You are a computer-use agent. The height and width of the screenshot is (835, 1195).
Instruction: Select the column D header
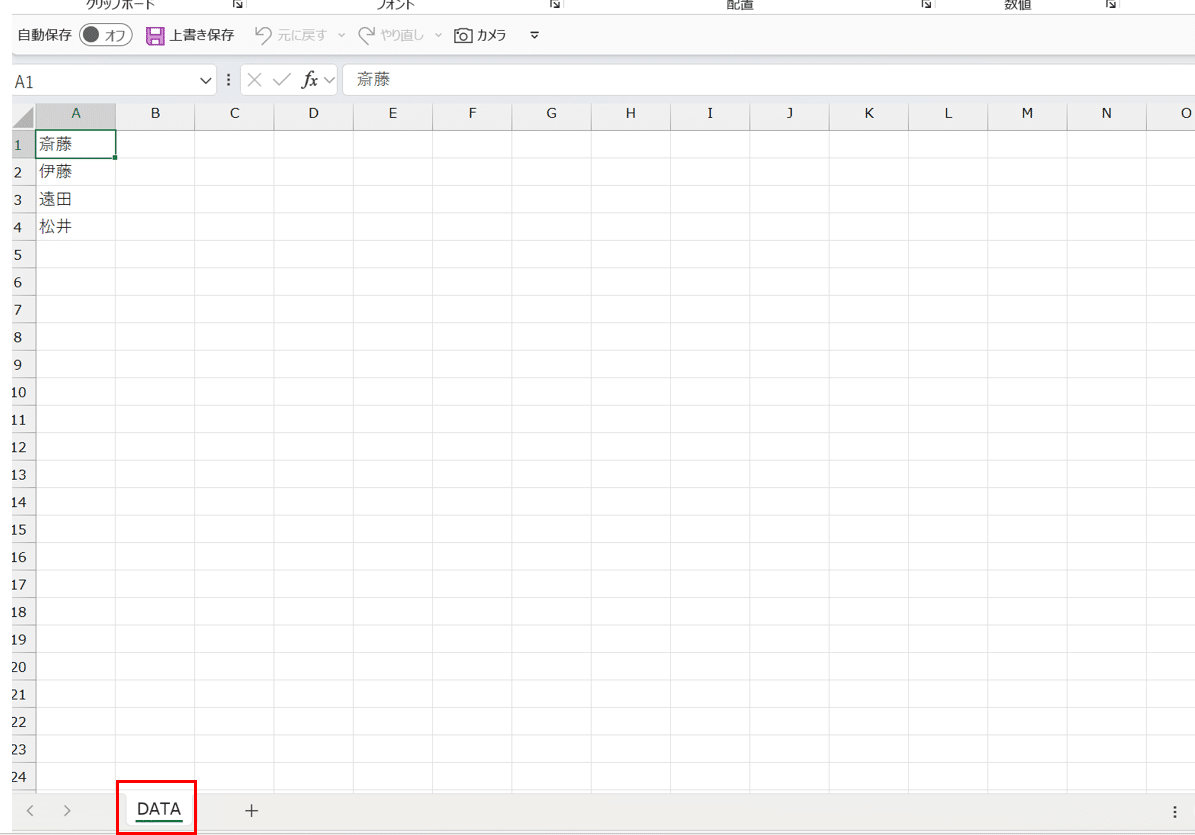tap(313, 113)
